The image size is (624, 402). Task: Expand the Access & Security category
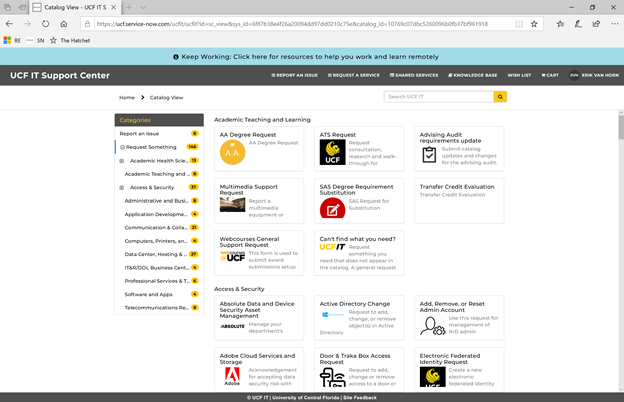click(122, 187)
